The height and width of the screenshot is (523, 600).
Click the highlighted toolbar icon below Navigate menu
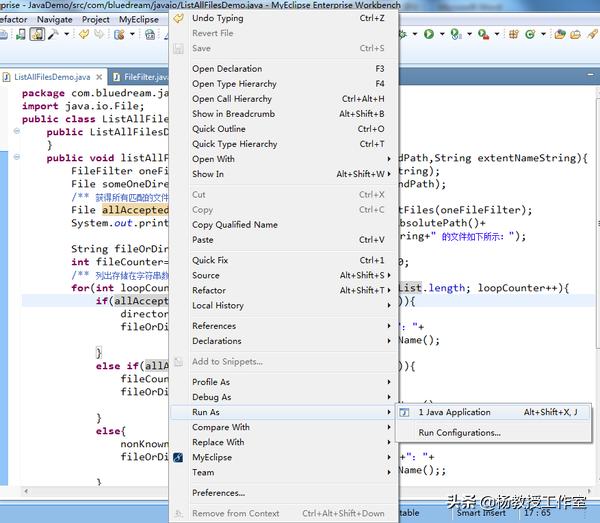click(36, 35)
